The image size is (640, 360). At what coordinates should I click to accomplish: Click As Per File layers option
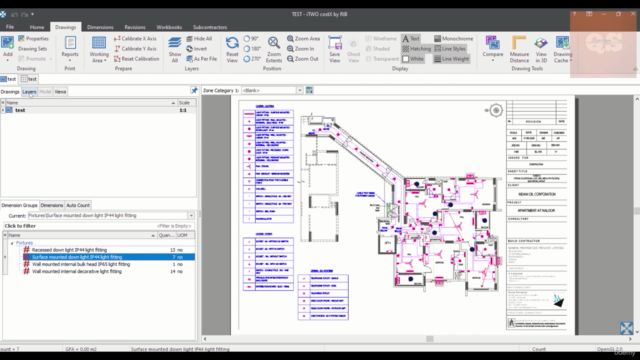[x=202, y=59]
